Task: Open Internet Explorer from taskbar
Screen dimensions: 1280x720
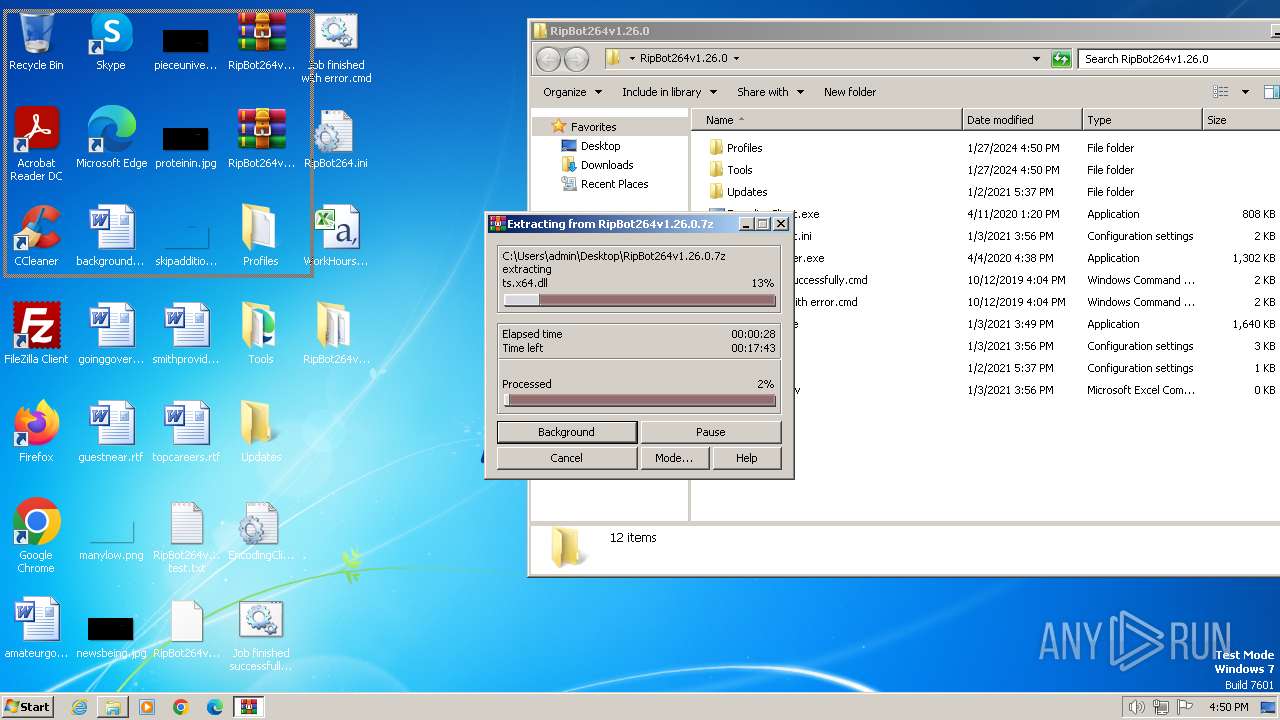Action: tap(79, 707)
